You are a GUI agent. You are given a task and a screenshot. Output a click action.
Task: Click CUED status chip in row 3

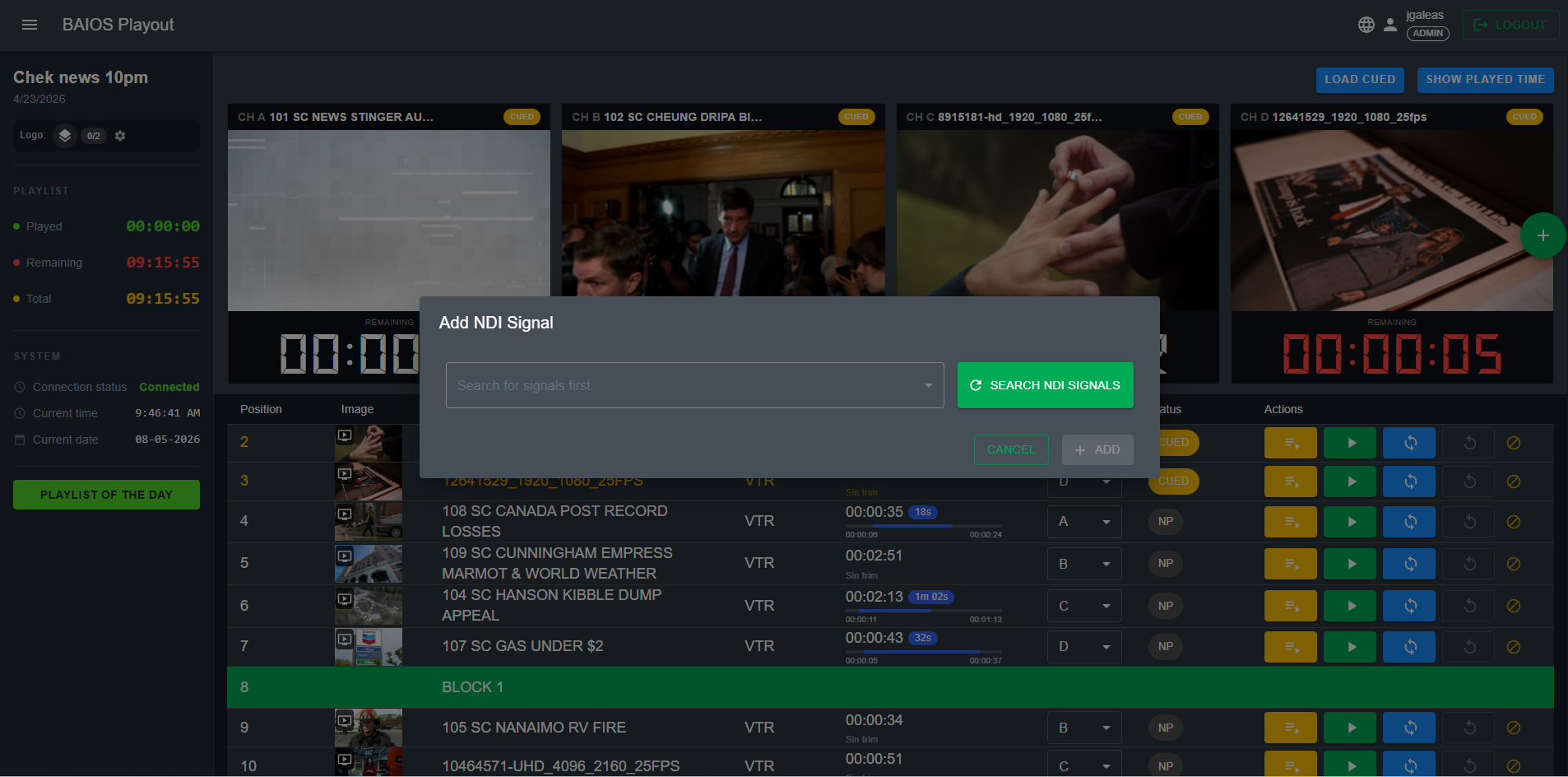[1173, 482]
